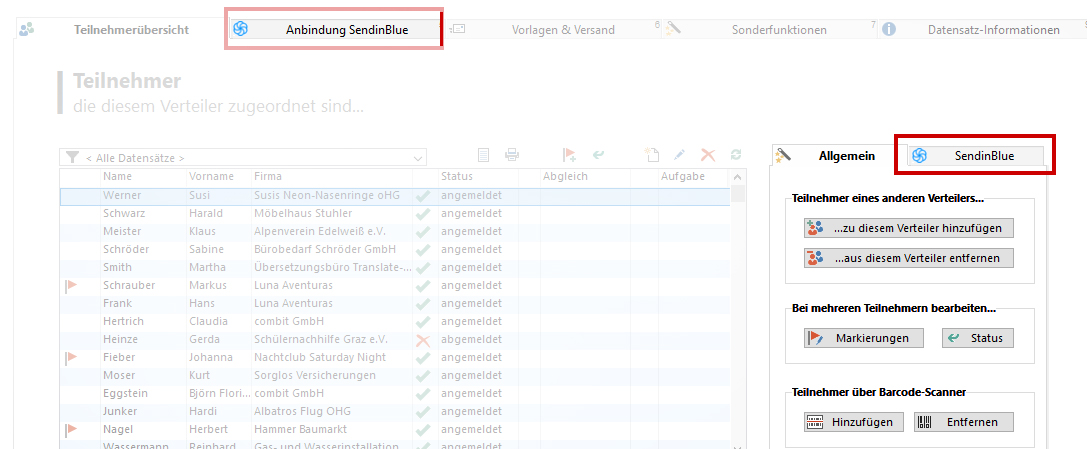Switch to the Anbindung SendinBlue tab
The width and height of the screenshot is (1087, 449).
point(336,30)
